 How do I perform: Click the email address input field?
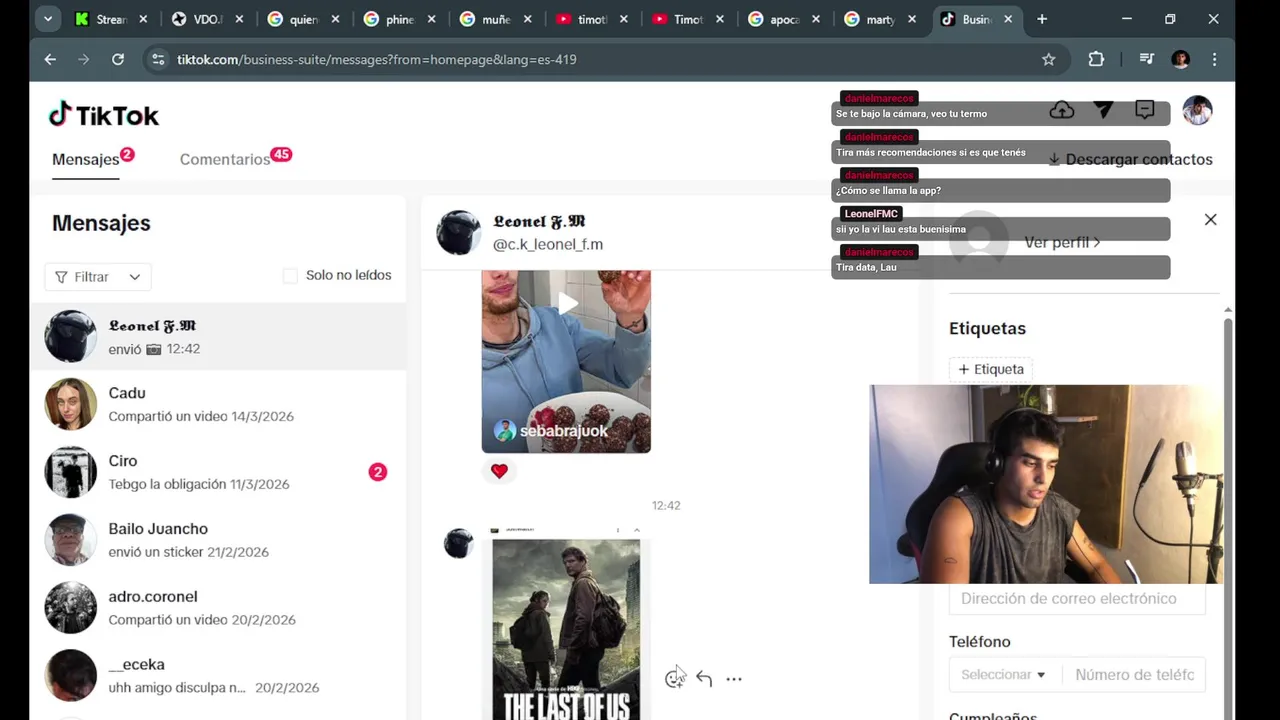pos(1077,598)
